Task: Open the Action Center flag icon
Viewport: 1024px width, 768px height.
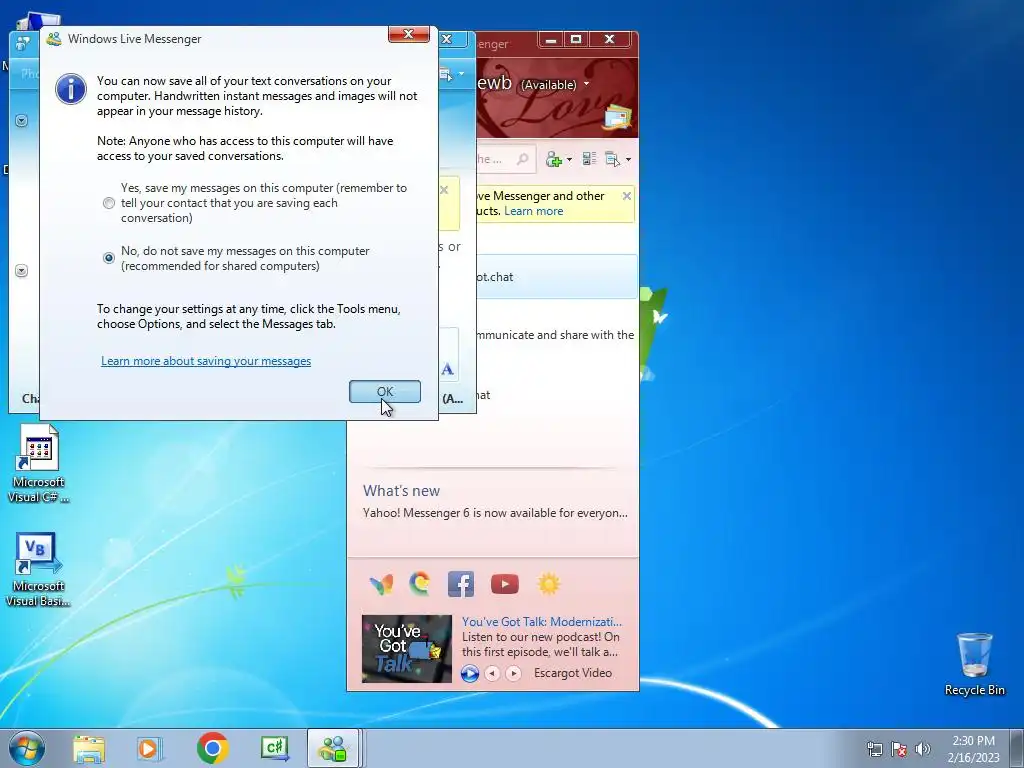Action: click(899, 749)
